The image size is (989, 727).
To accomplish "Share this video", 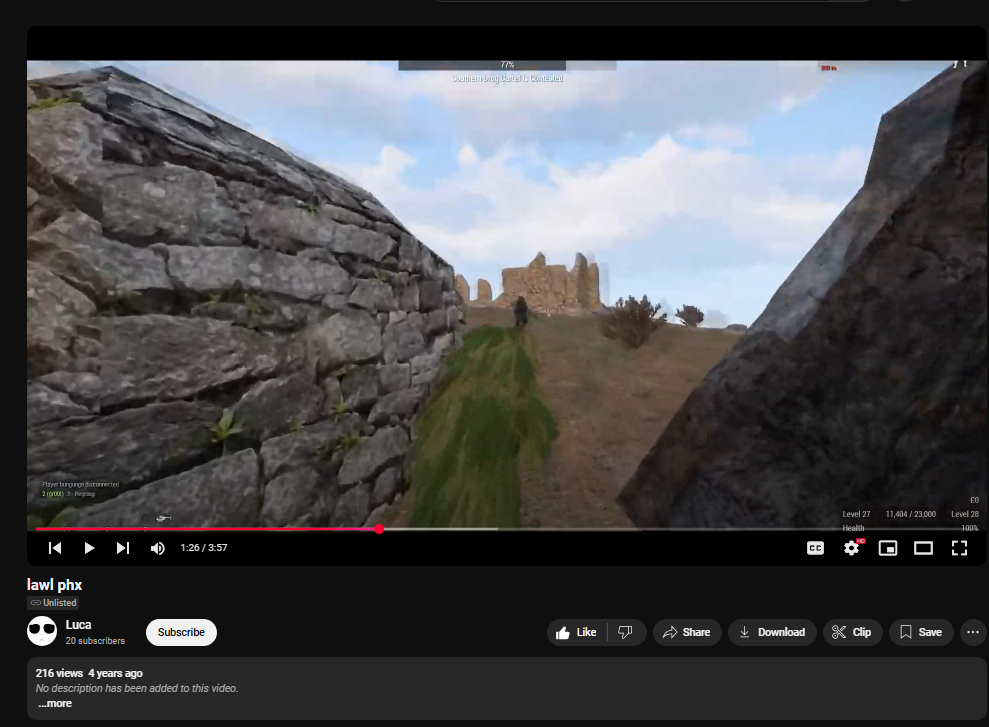I will click(x=686, y=632).
